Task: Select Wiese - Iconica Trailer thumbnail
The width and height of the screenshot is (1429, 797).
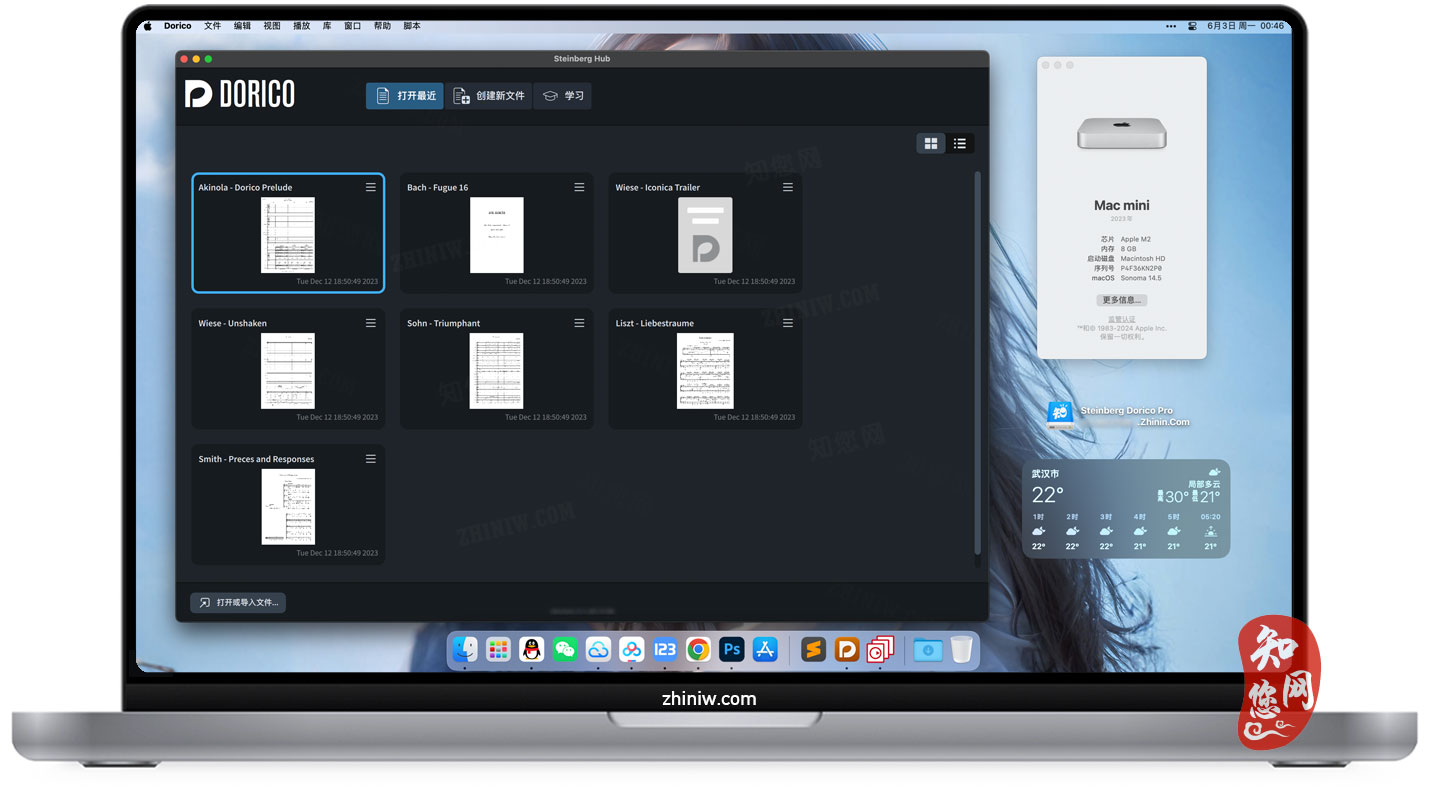Action: click(x=705, y=235)
